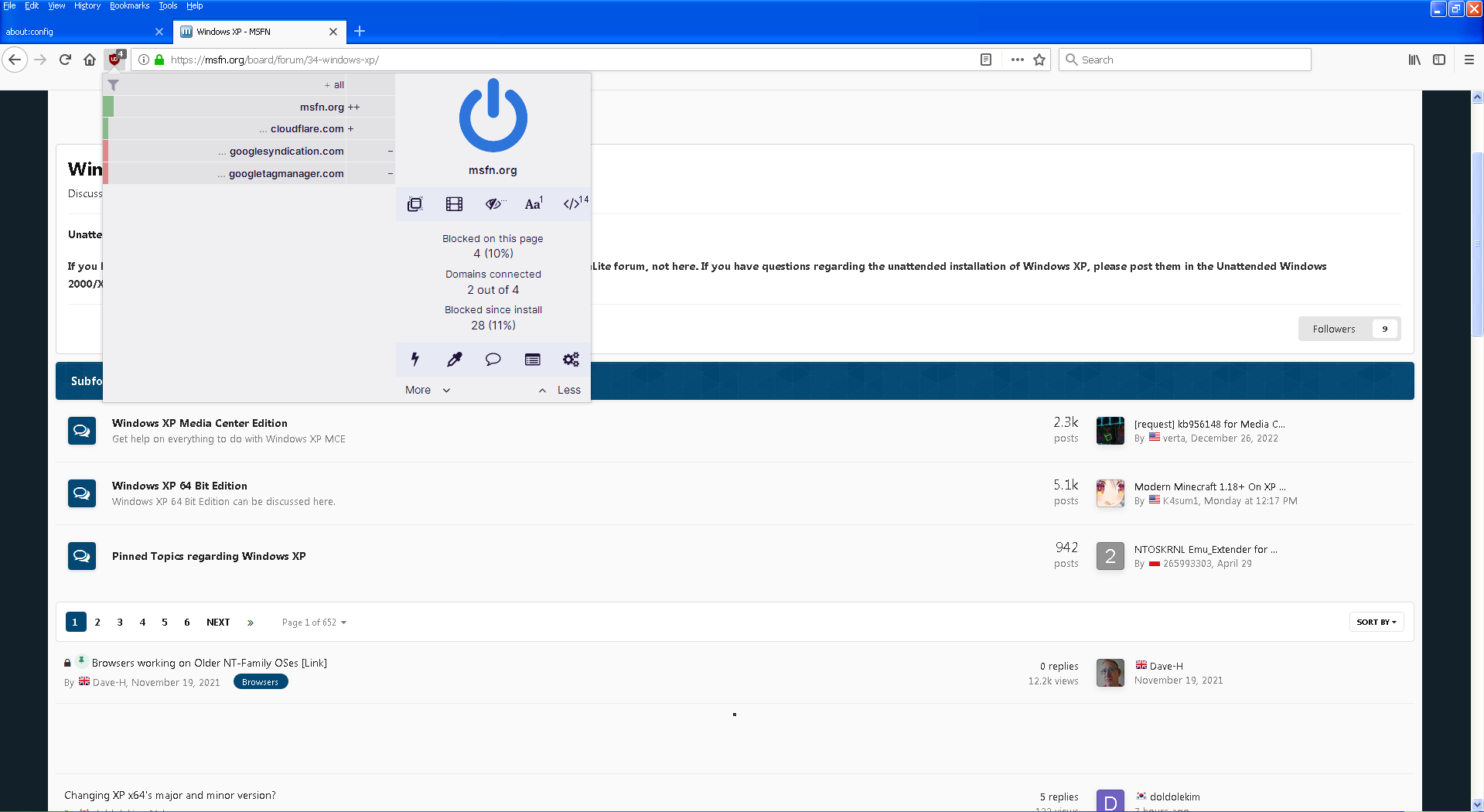Select cloudflare.com row in firewall list

click(x=248, y=129)
